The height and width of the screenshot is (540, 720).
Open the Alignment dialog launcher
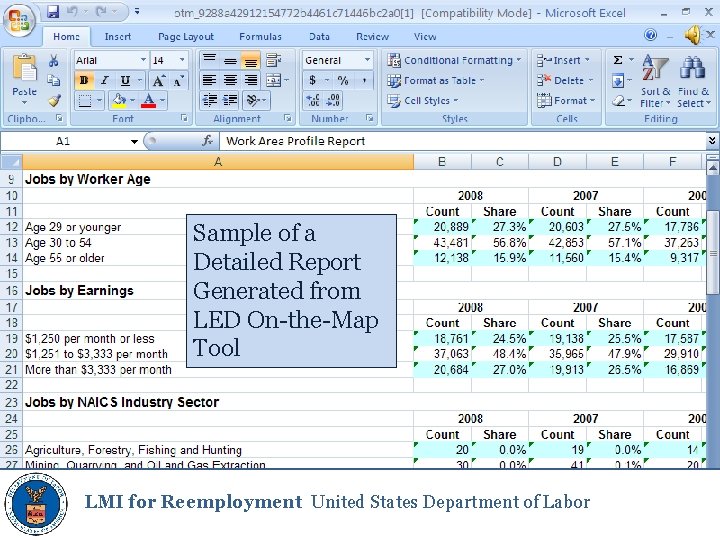click(x=288, y=118)
